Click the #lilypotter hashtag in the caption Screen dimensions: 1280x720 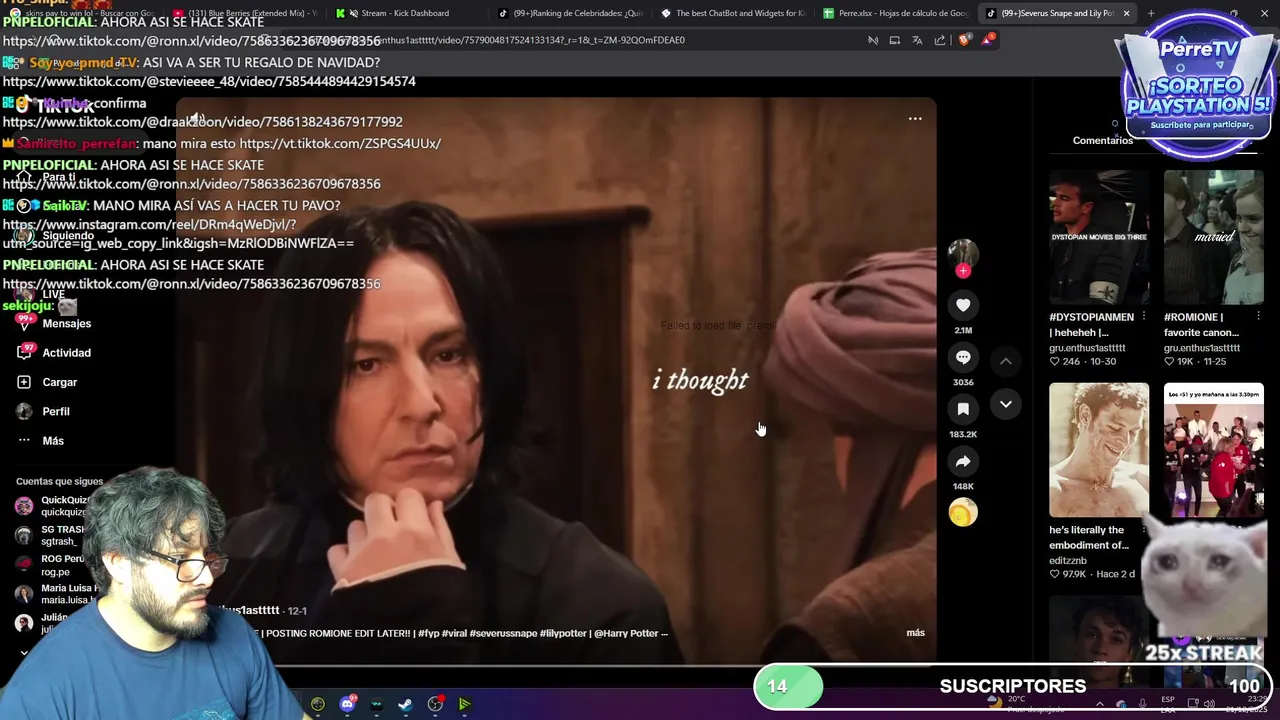pyautogui.click(x=561, y=633)
